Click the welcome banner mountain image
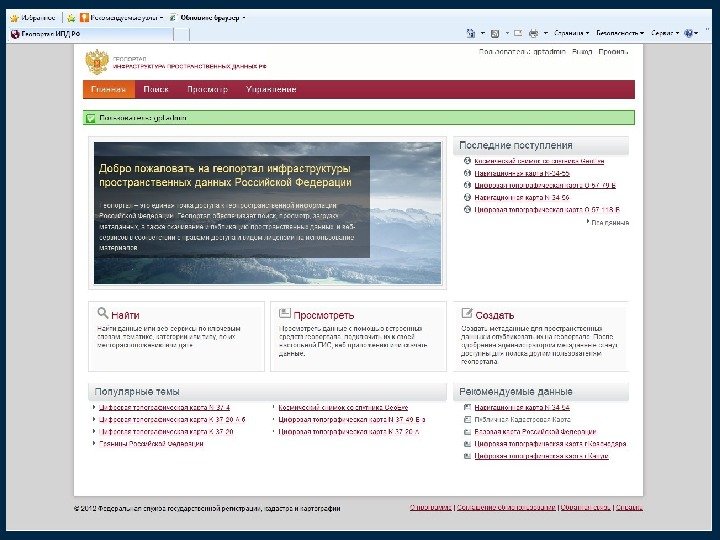 tap(267, 213)
